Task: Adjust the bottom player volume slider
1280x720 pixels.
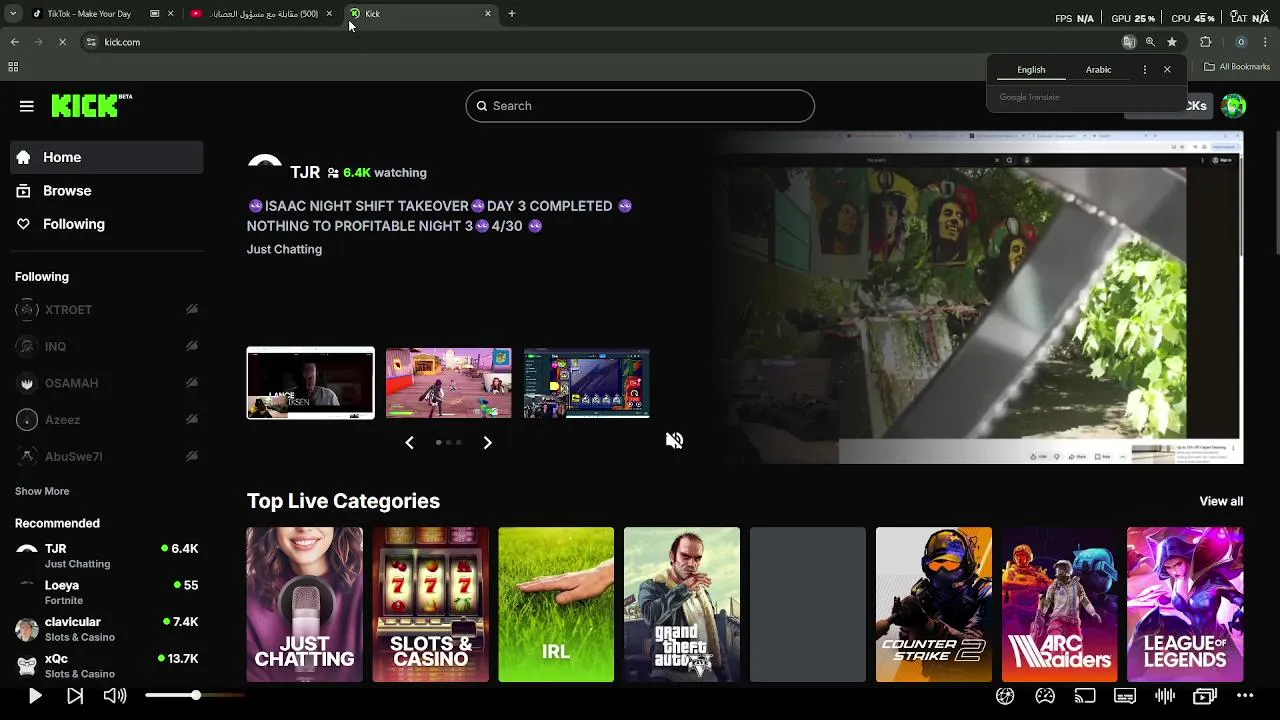Action: (195, 695)
